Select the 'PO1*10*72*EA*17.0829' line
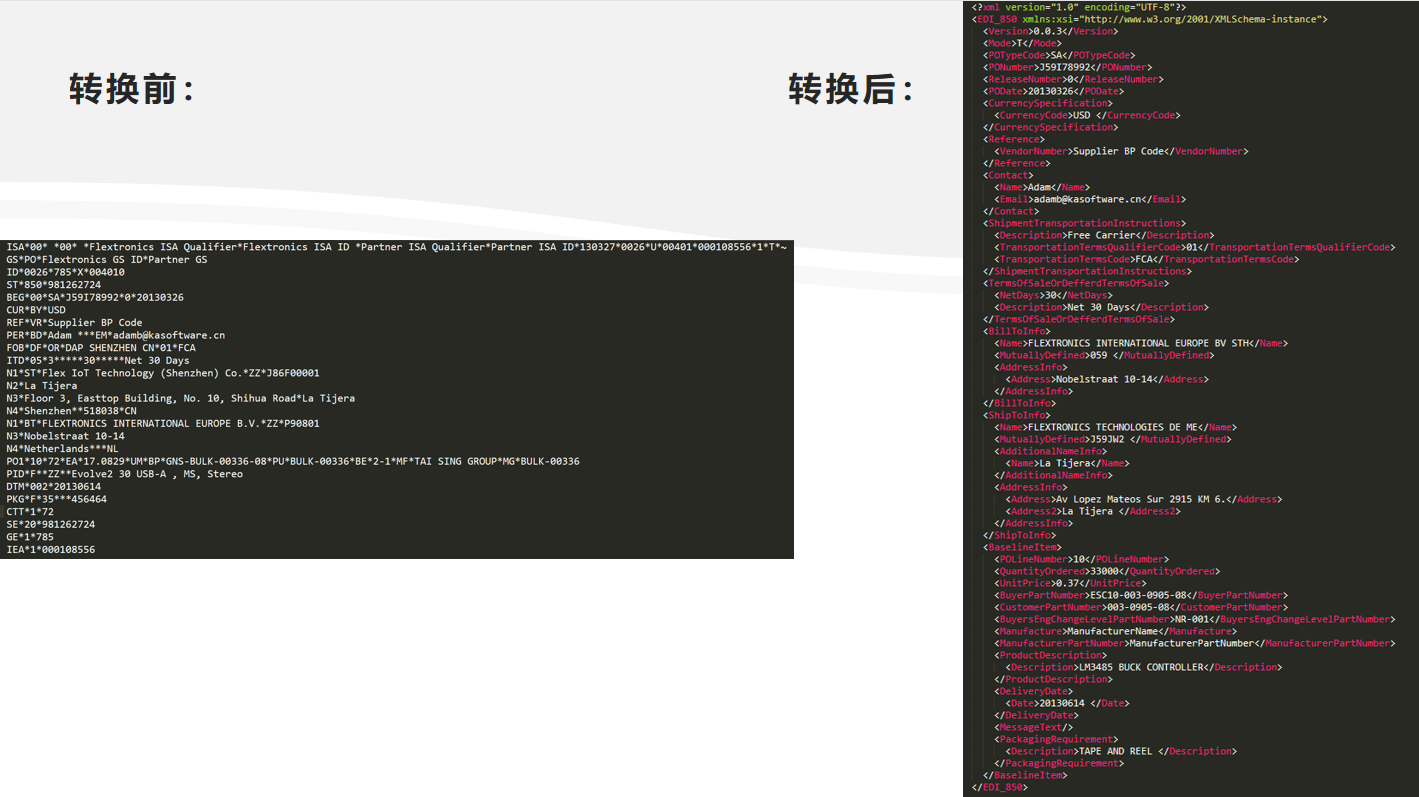 (x=293, y=461)
